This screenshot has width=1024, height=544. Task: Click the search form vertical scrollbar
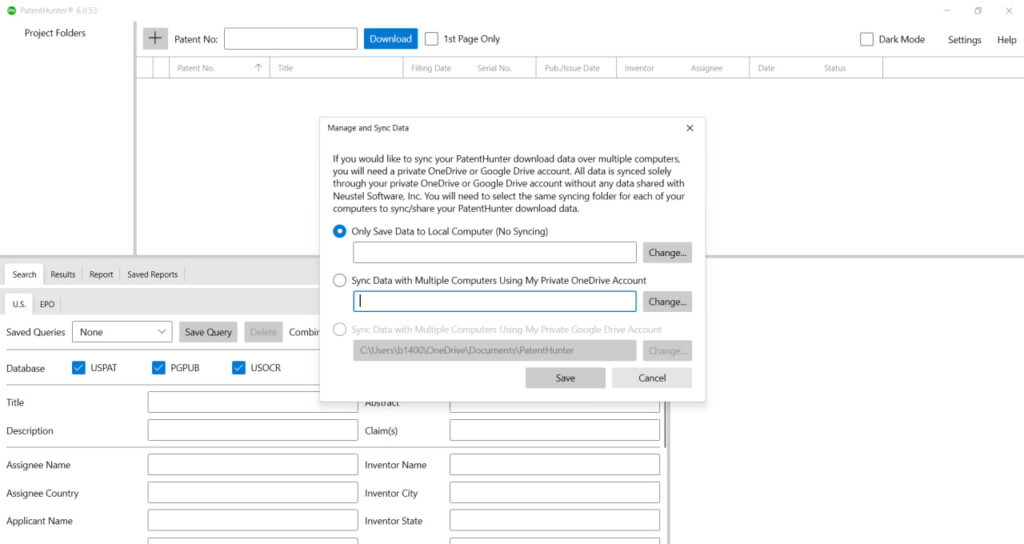point(665,424)
